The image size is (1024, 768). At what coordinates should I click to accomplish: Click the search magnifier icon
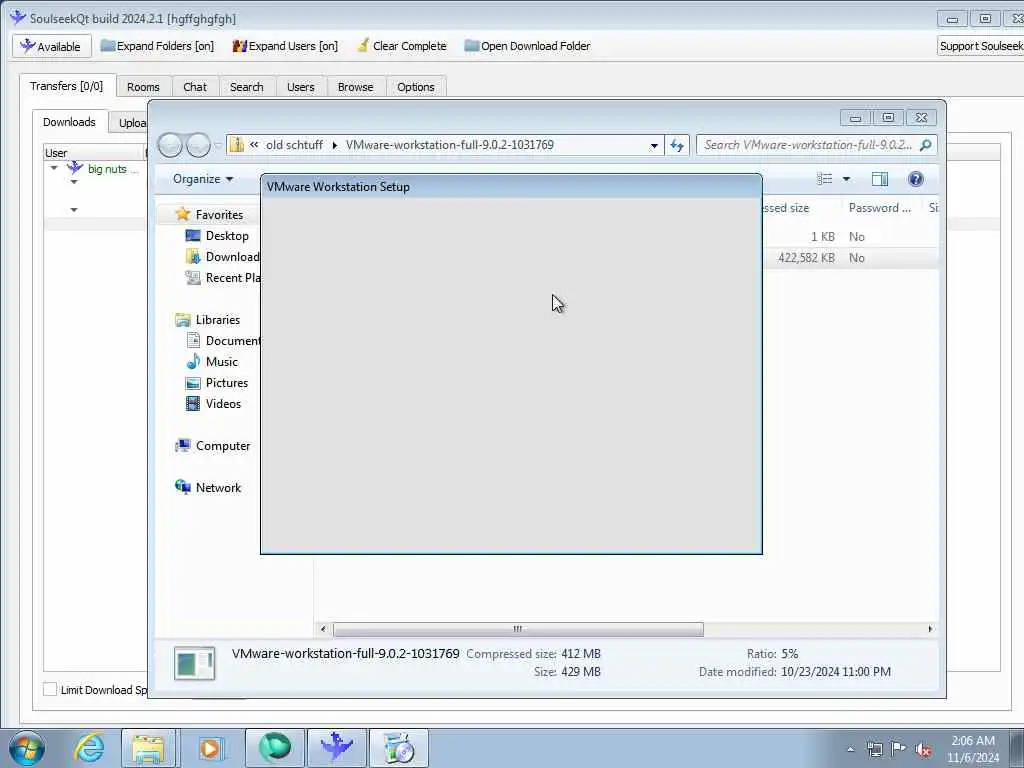pos(925,145)
